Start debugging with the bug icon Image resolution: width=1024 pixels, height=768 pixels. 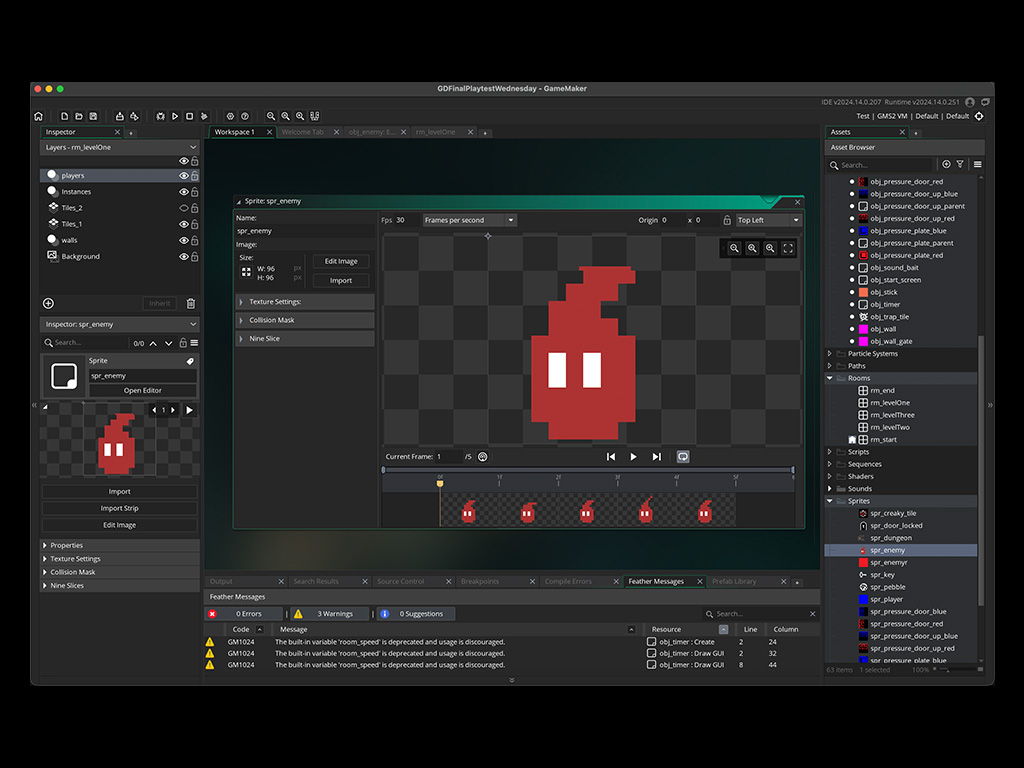tap(161, 116)
